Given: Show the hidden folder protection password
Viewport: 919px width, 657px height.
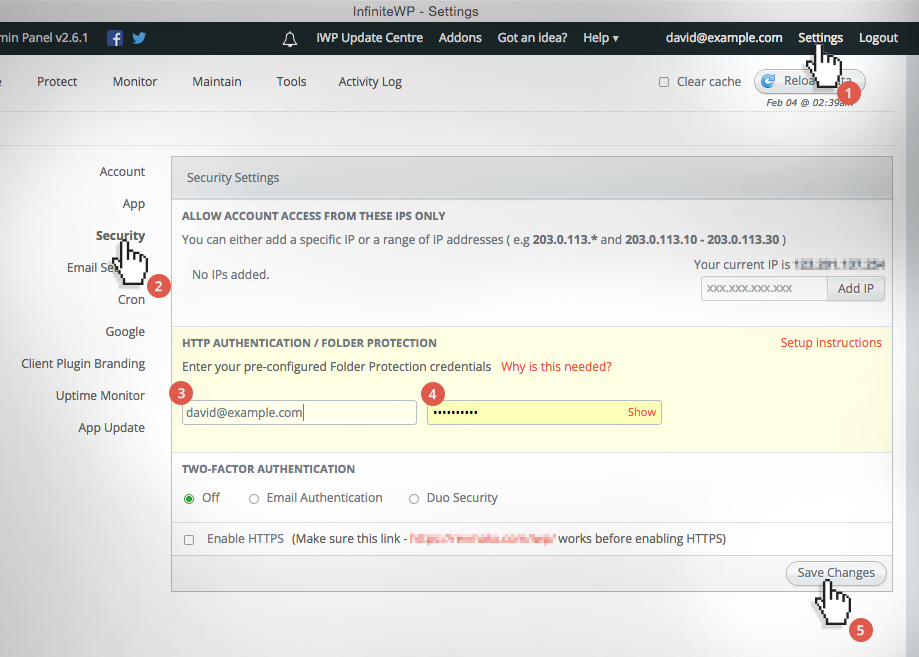Looking at the screenshot, I should click(641, 412).
